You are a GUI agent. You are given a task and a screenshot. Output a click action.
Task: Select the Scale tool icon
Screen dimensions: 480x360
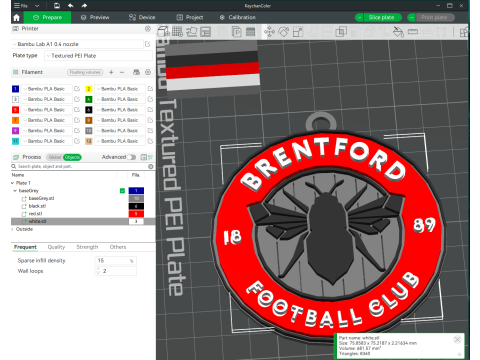pyautogui.click(x=298, y=32)
